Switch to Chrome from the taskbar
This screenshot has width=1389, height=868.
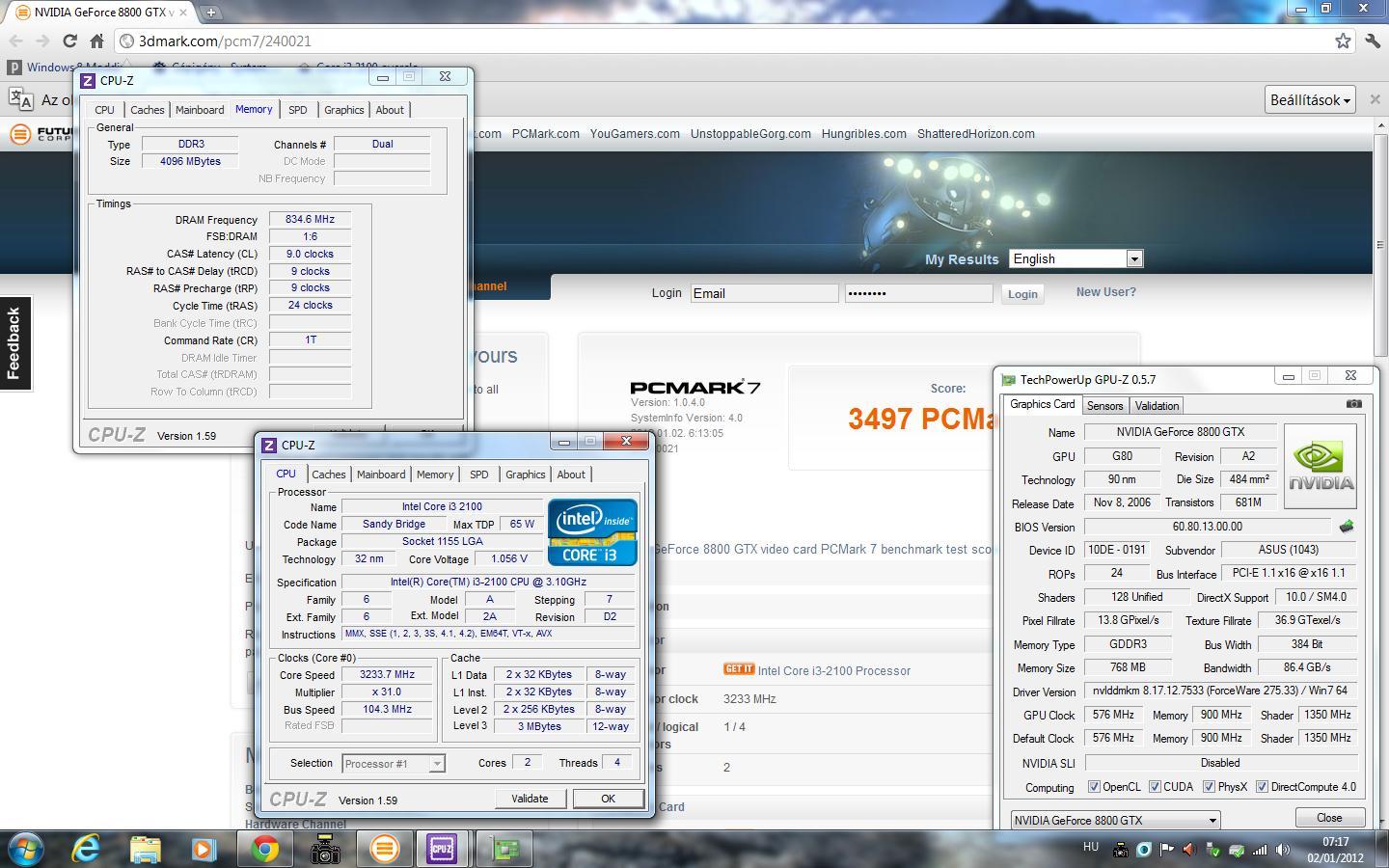tap(265, 849)
